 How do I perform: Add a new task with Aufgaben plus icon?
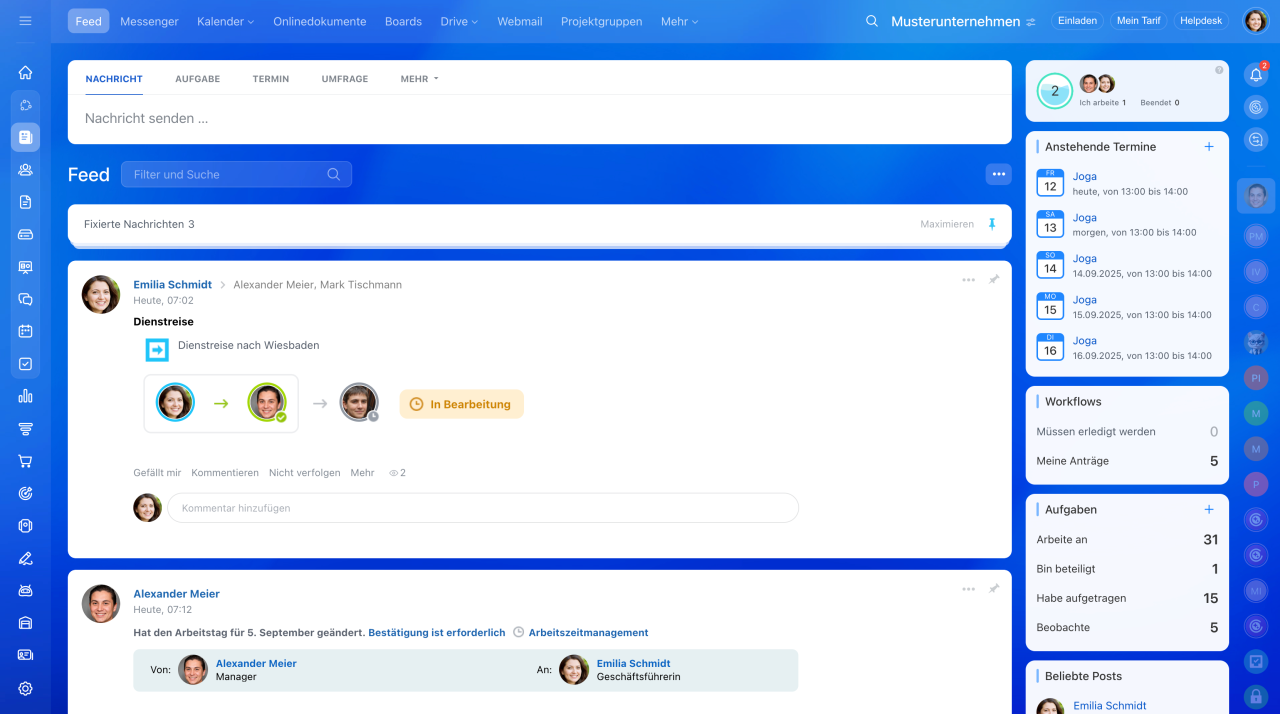[x=1209, y=509]
